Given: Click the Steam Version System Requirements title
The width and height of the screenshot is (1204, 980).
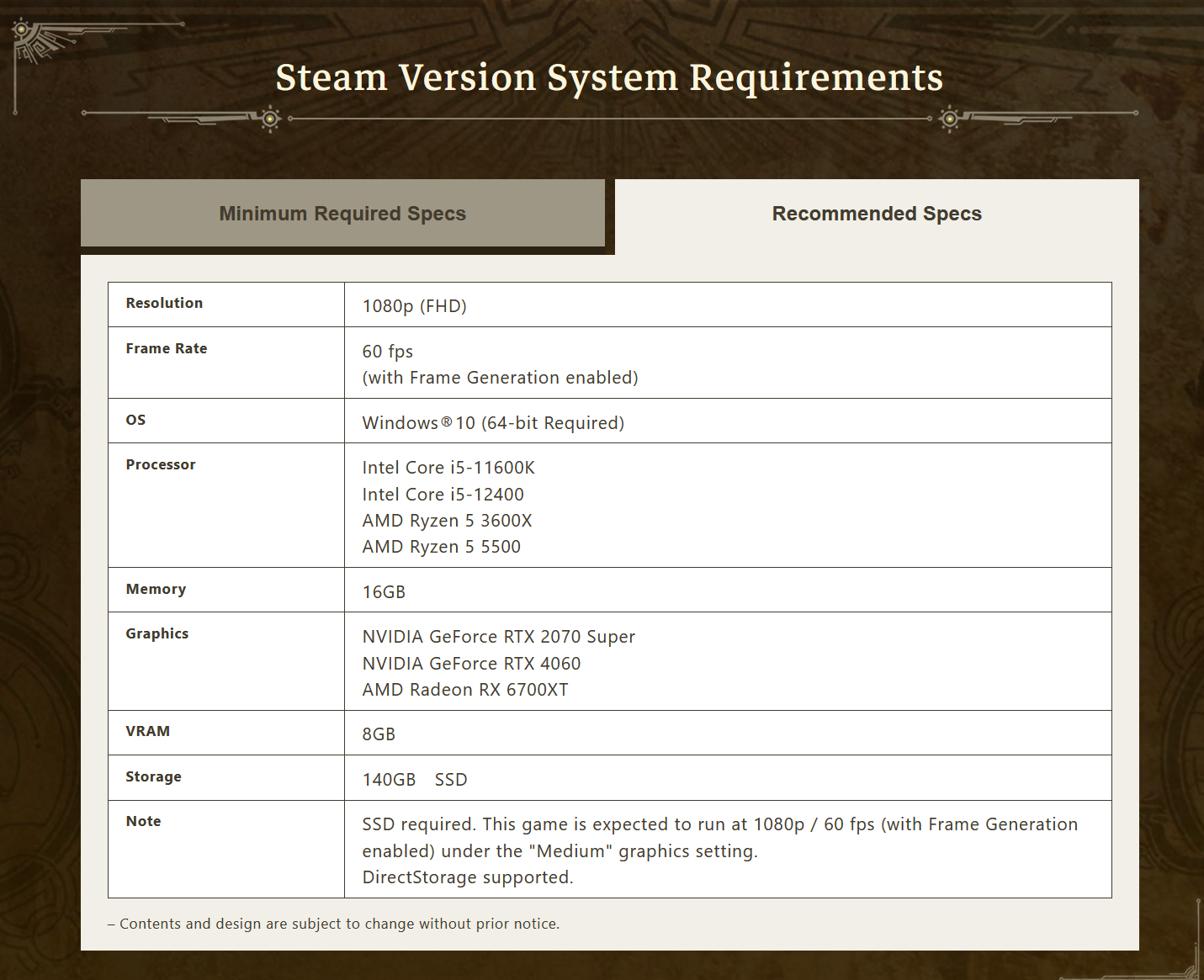Looking at the screenshot, I should [x=608, y=77].
